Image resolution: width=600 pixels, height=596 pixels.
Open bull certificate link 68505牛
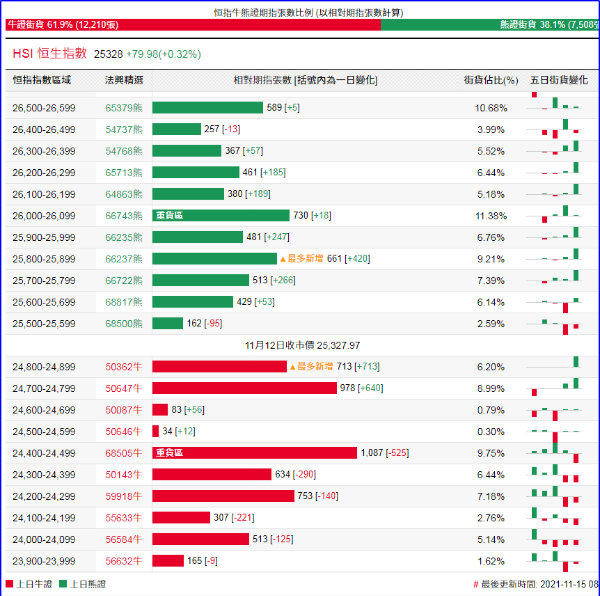124,453
